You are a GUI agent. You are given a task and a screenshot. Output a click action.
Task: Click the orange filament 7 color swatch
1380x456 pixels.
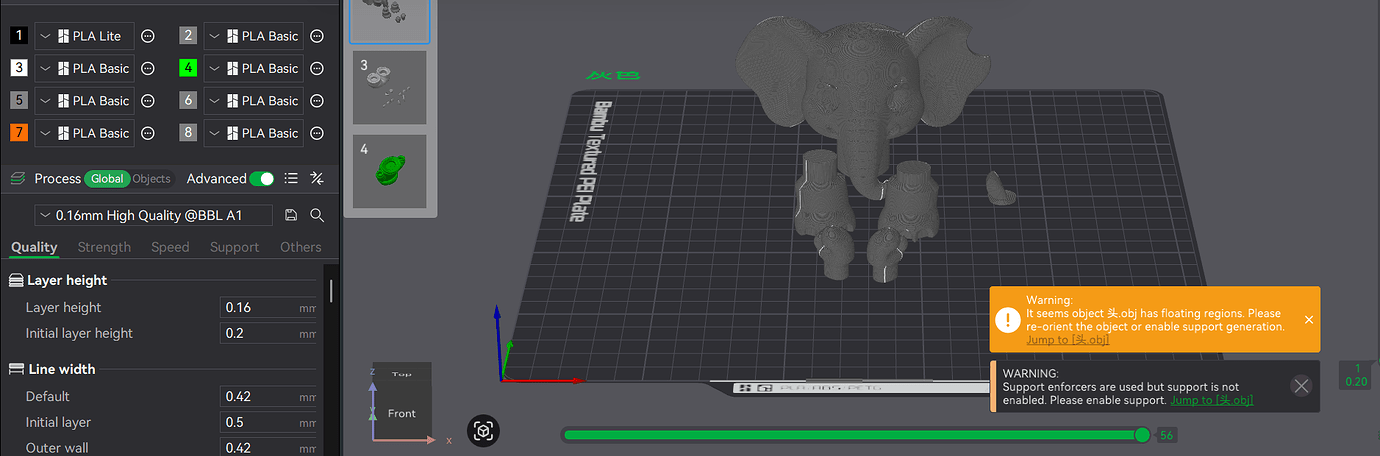[19, 133]
